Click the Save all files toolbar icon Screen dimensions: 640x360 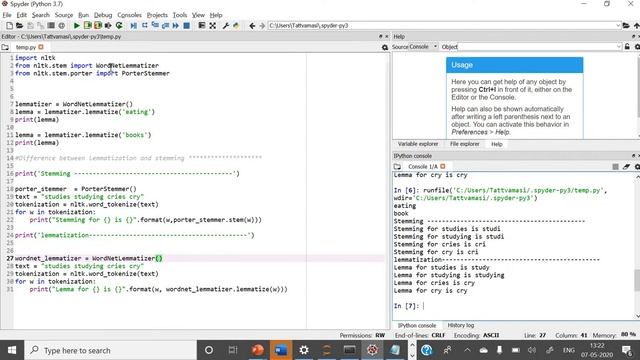pyautogui.click(x=40, y=26)
